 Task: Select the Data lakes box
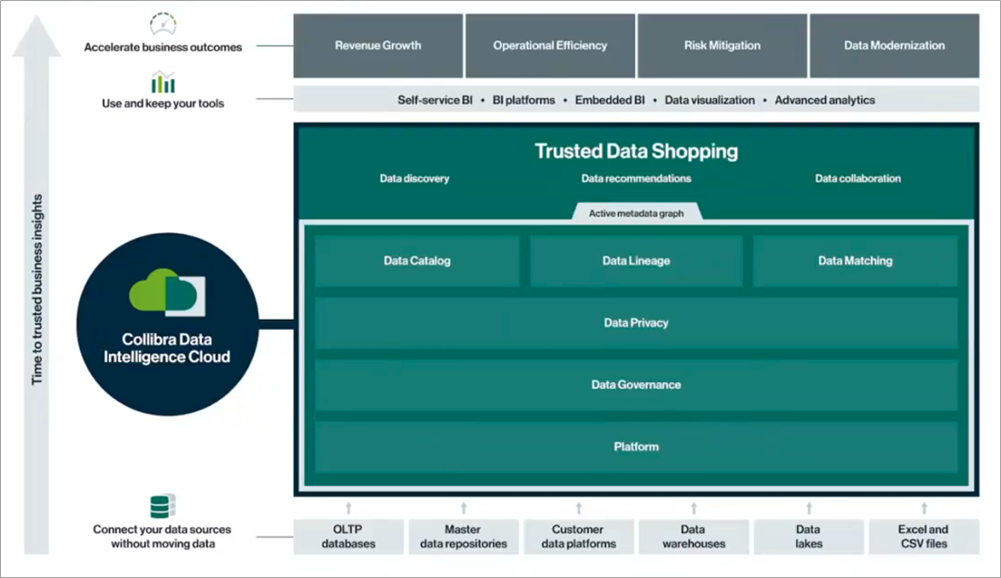pos(809,536)
